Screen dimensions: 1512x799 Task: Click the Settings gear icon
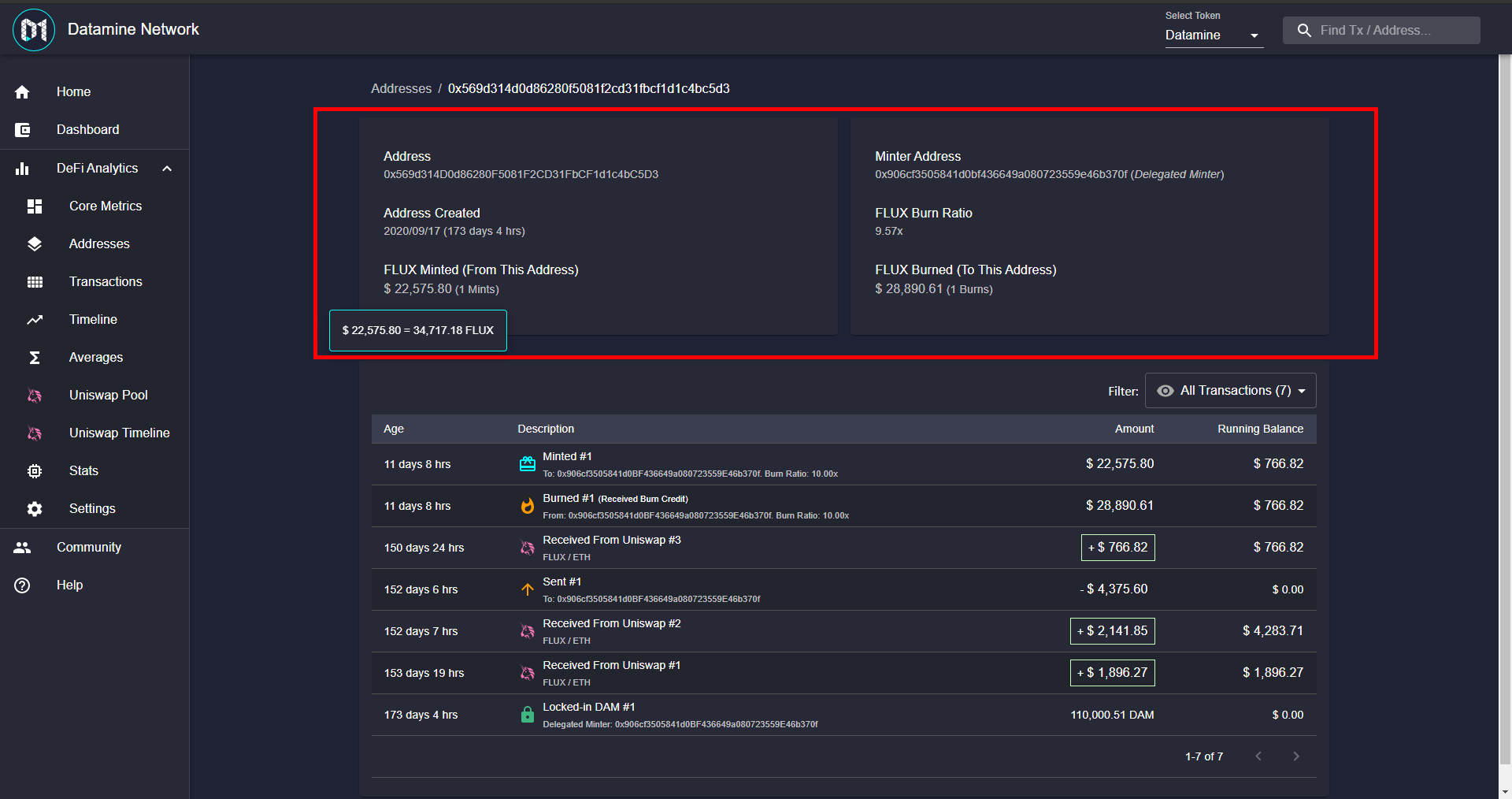[35, 509]
